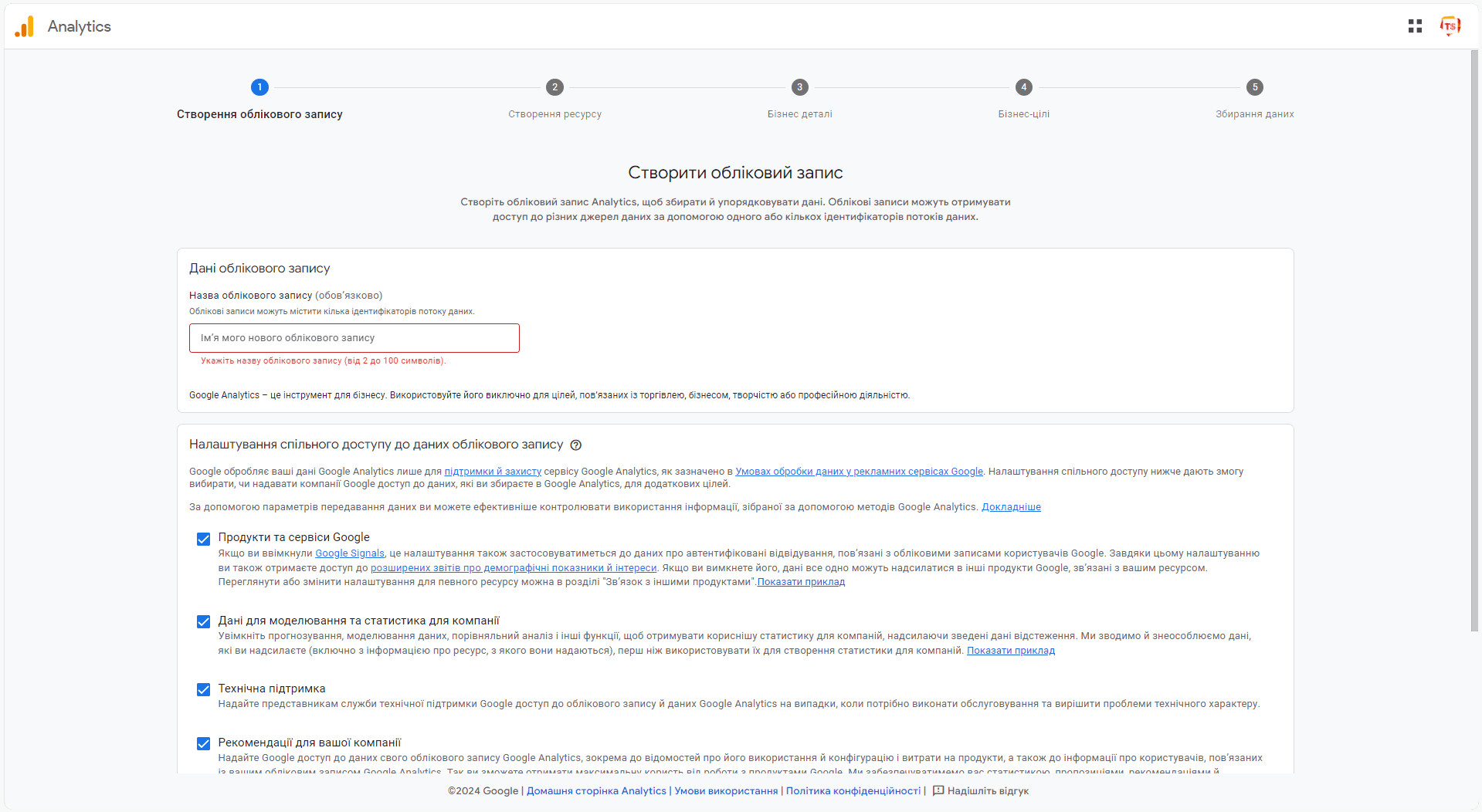Image resolution: width=1482 pixels, height=812 pixels.
Task: Click the Analytics logo icon
Action: tap(25, 26)
